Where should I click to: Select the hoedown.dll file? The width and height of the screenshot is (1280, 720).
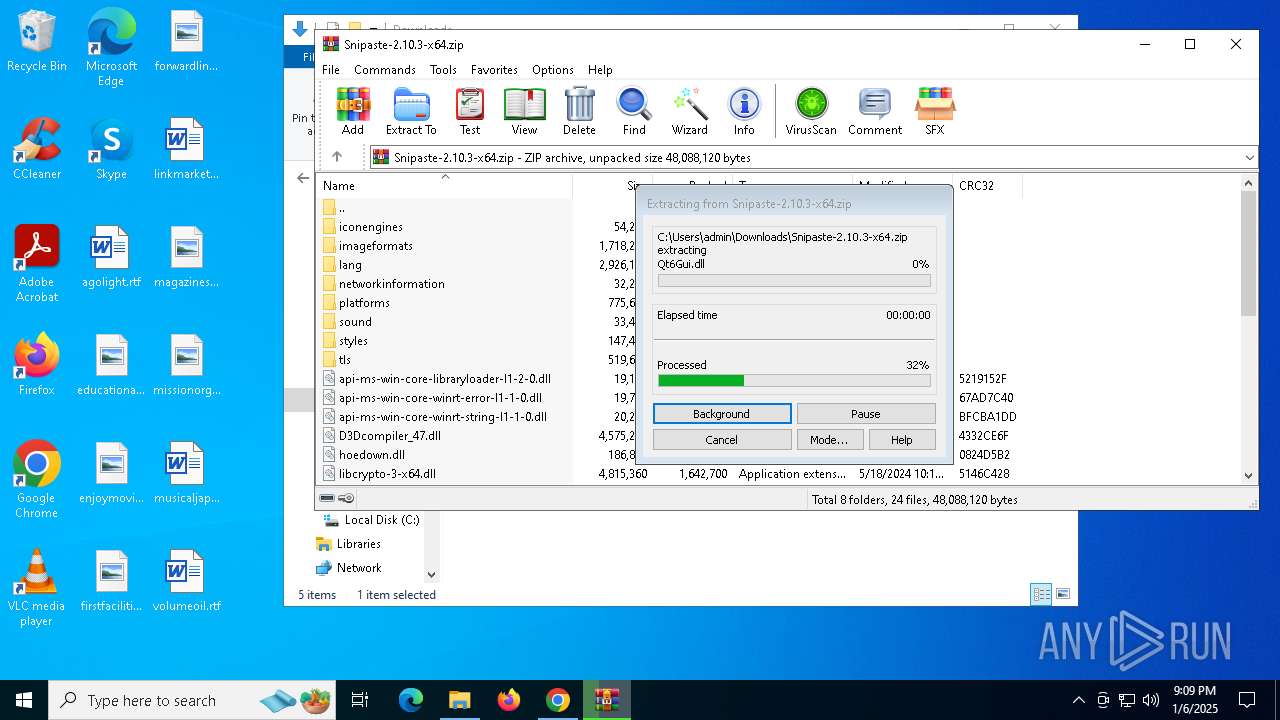pos(372,455)
